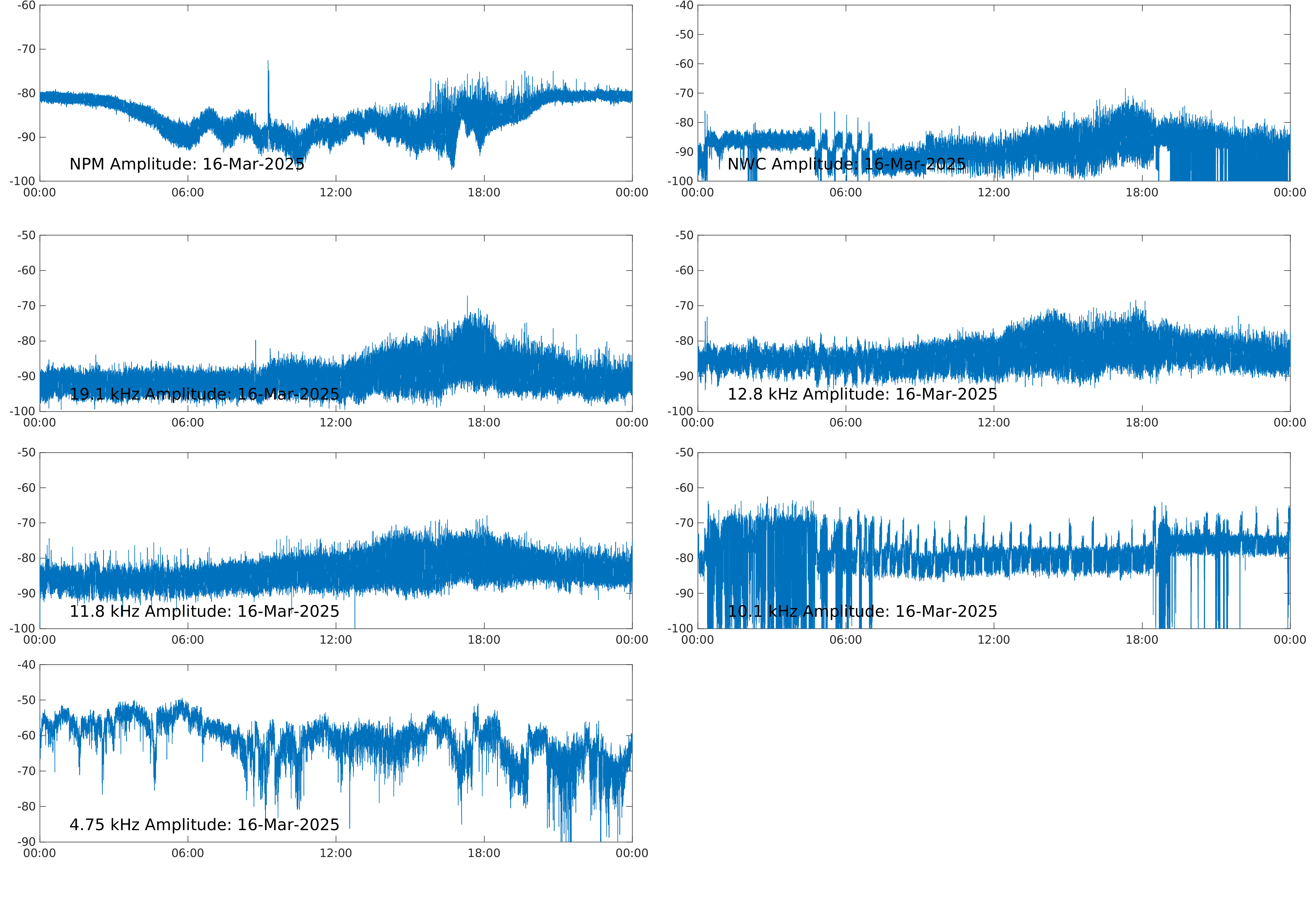Image resolution: width=1316 pixels, height=905 pixels.
Task: Click 06:00 tick label under NPM plot
Action: tap(188, 193)
